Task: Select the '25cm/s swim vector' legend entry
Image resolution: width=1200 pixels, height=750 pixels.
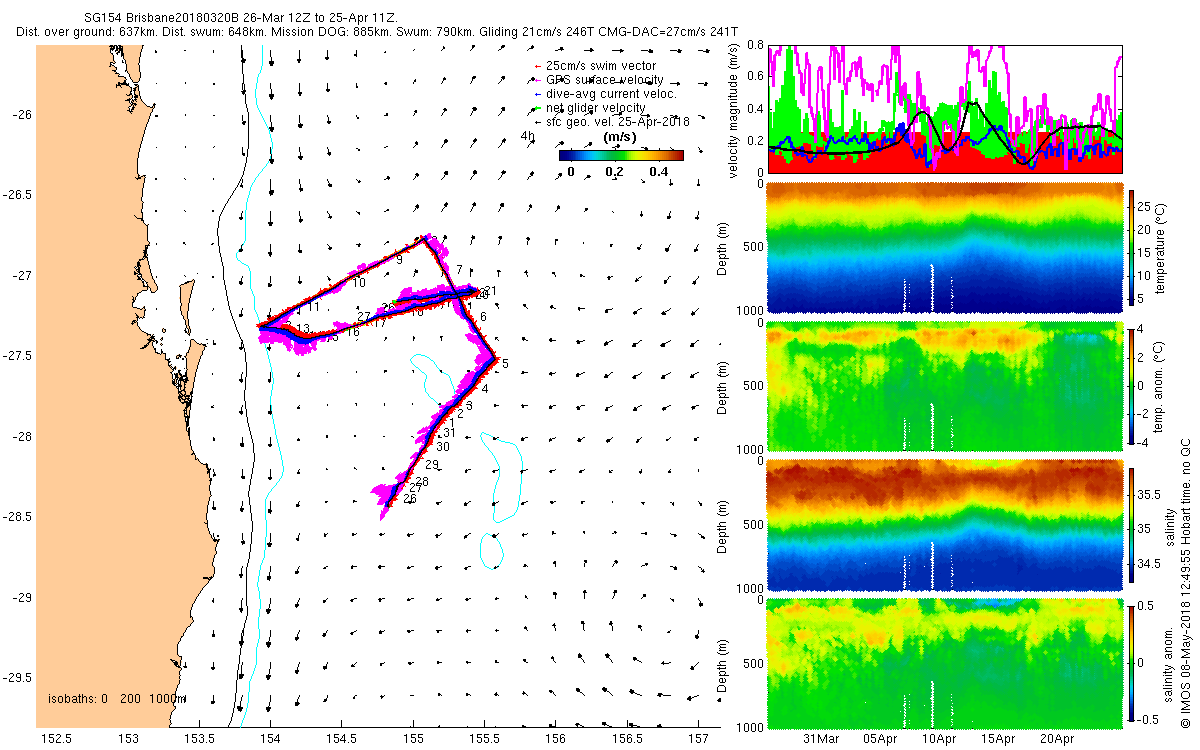Action: pyautogui.click(x=599, y=66)
